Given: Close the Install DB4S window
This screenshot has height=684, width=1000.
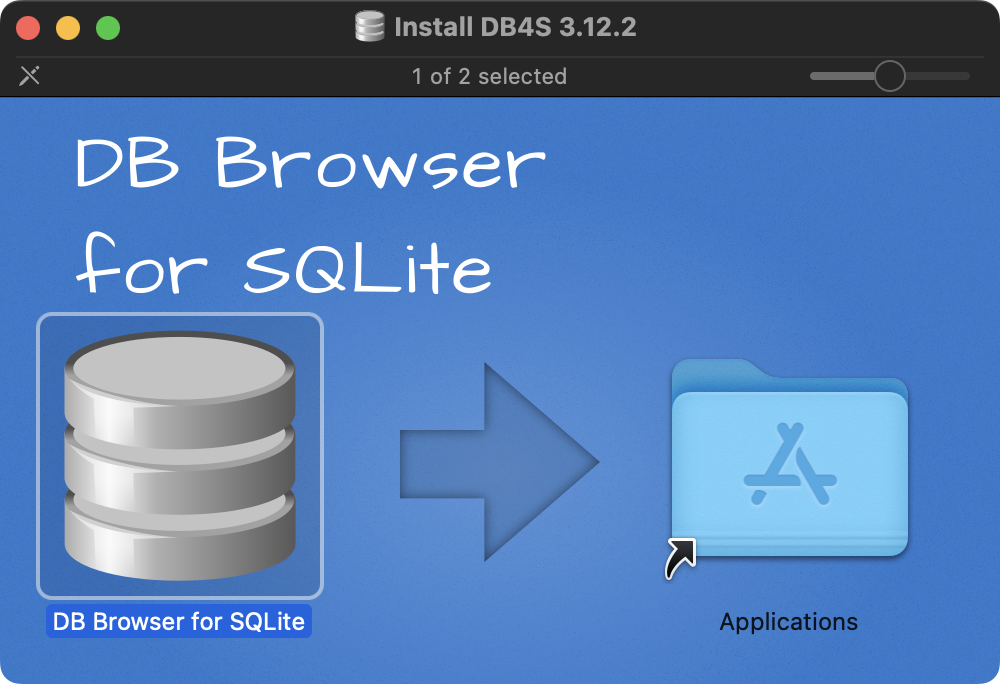Looking at the screenshot, I should click(28, 28).
